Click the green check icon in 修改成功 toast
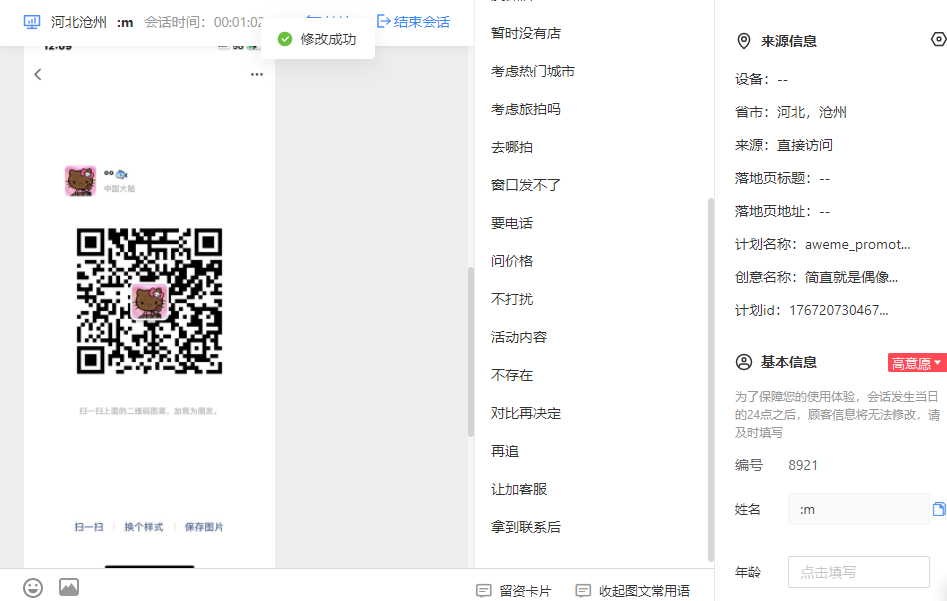Screen dimensions: 947x601 (x=284, y=39)
